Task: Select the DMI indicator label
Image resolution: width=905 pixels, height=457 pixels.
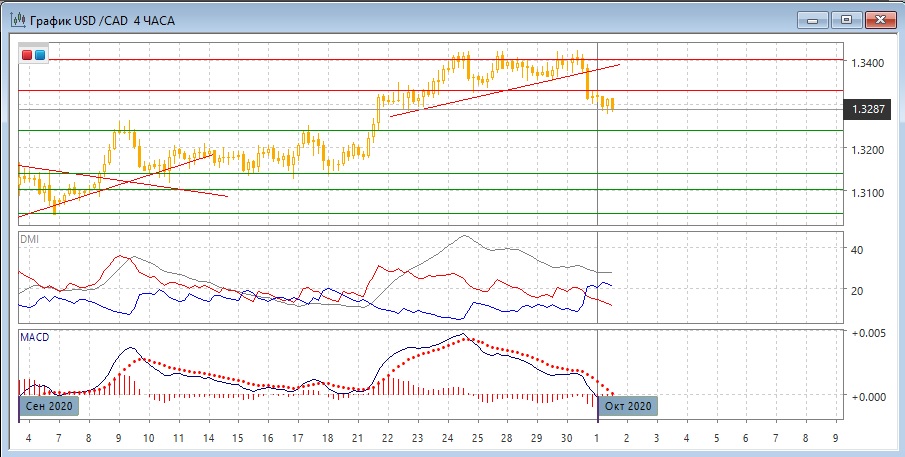Action: pyautogui.click(x=30, y=240)
